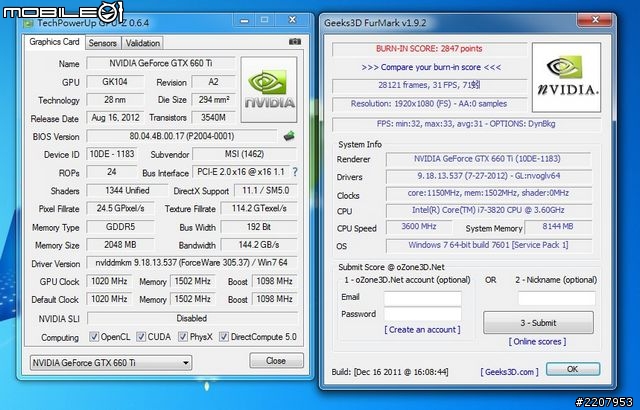Click the NVIDIA logo in GPU-Z
This screenshot has width=640, height=410.
(269, 90)
